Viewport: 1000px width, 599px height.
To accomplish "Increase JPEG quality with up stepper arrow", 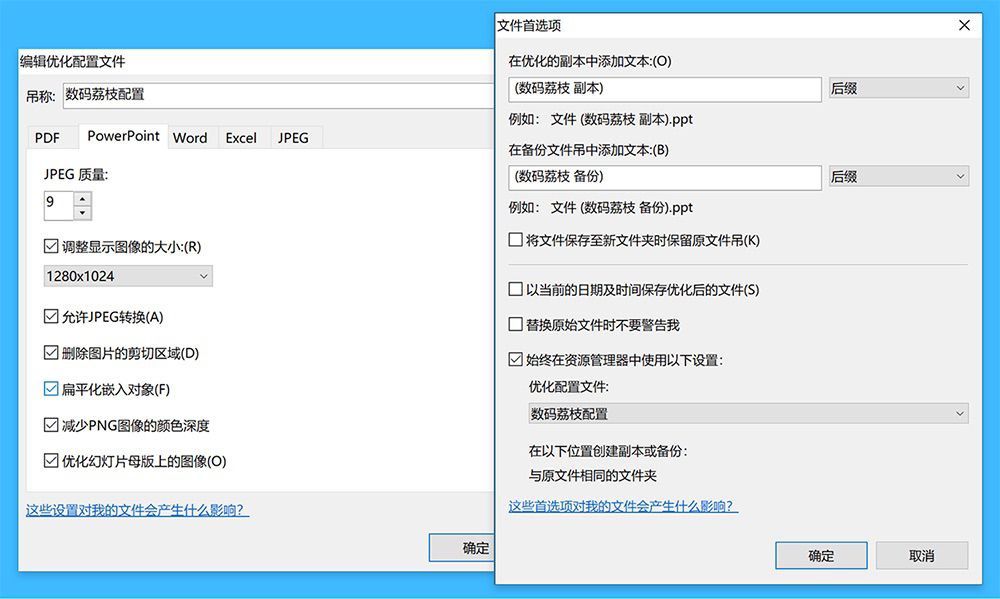I will (82, 199).
